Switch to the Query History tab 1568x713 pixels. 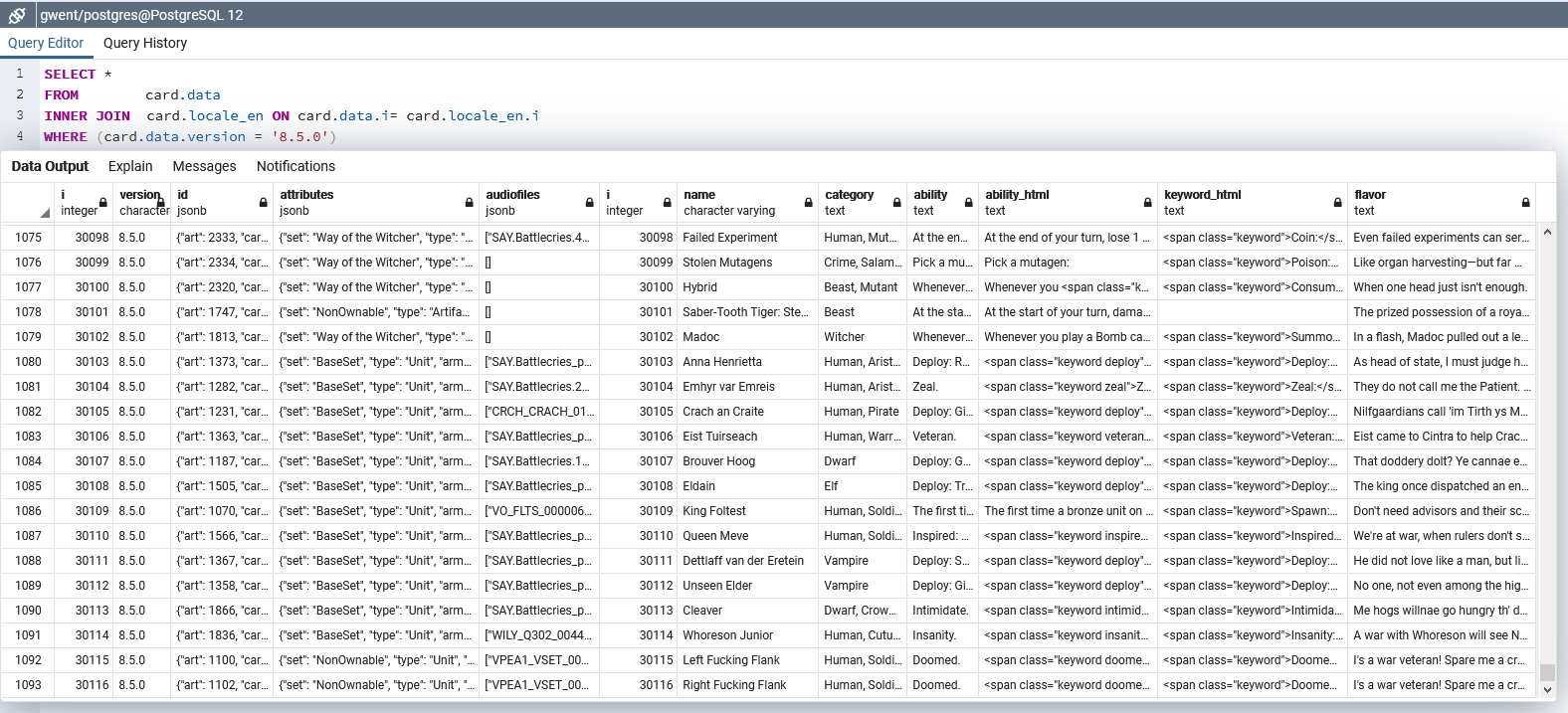[x=145, y=43]
